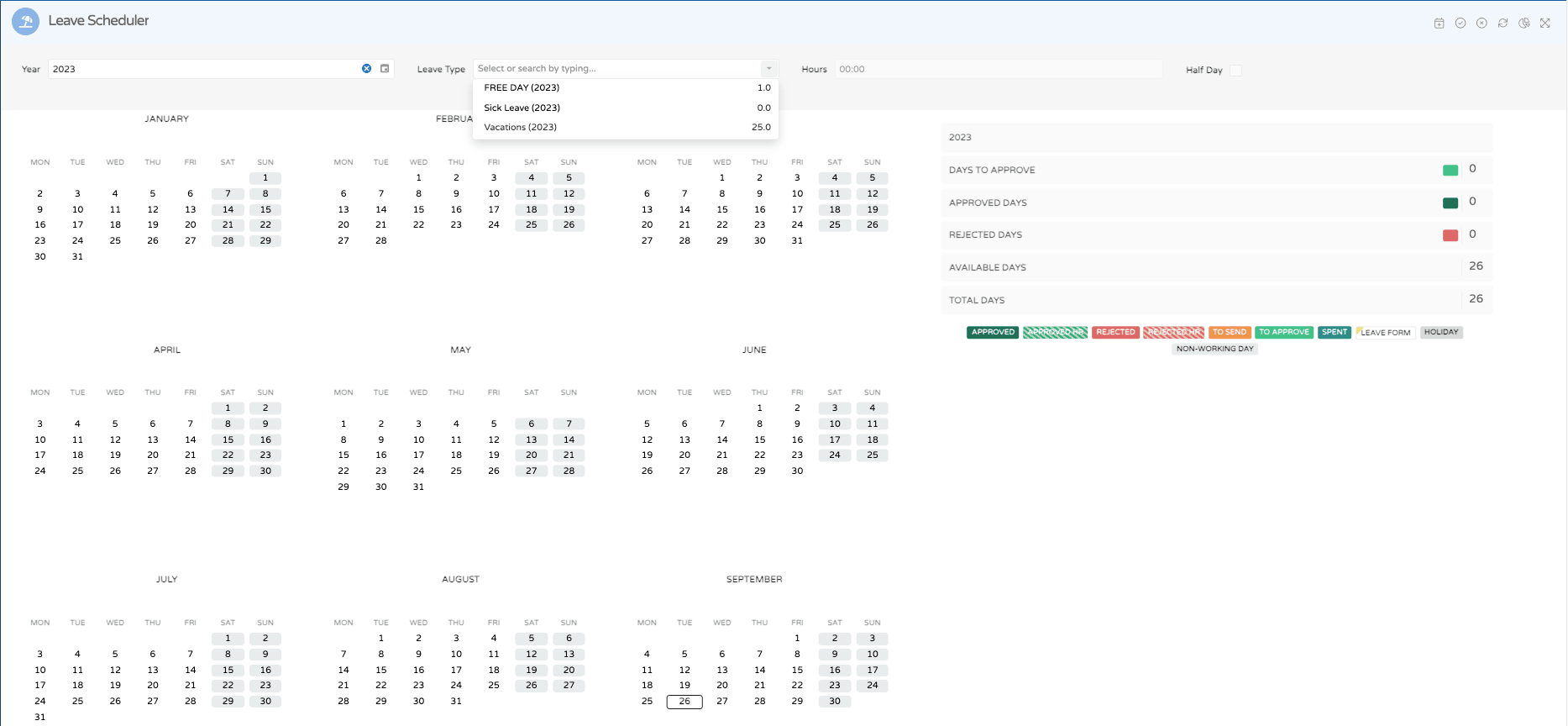Select Saturday September 30 weekend cell
This screenshot has width=1568, height=726.
[x=835, y=702]
